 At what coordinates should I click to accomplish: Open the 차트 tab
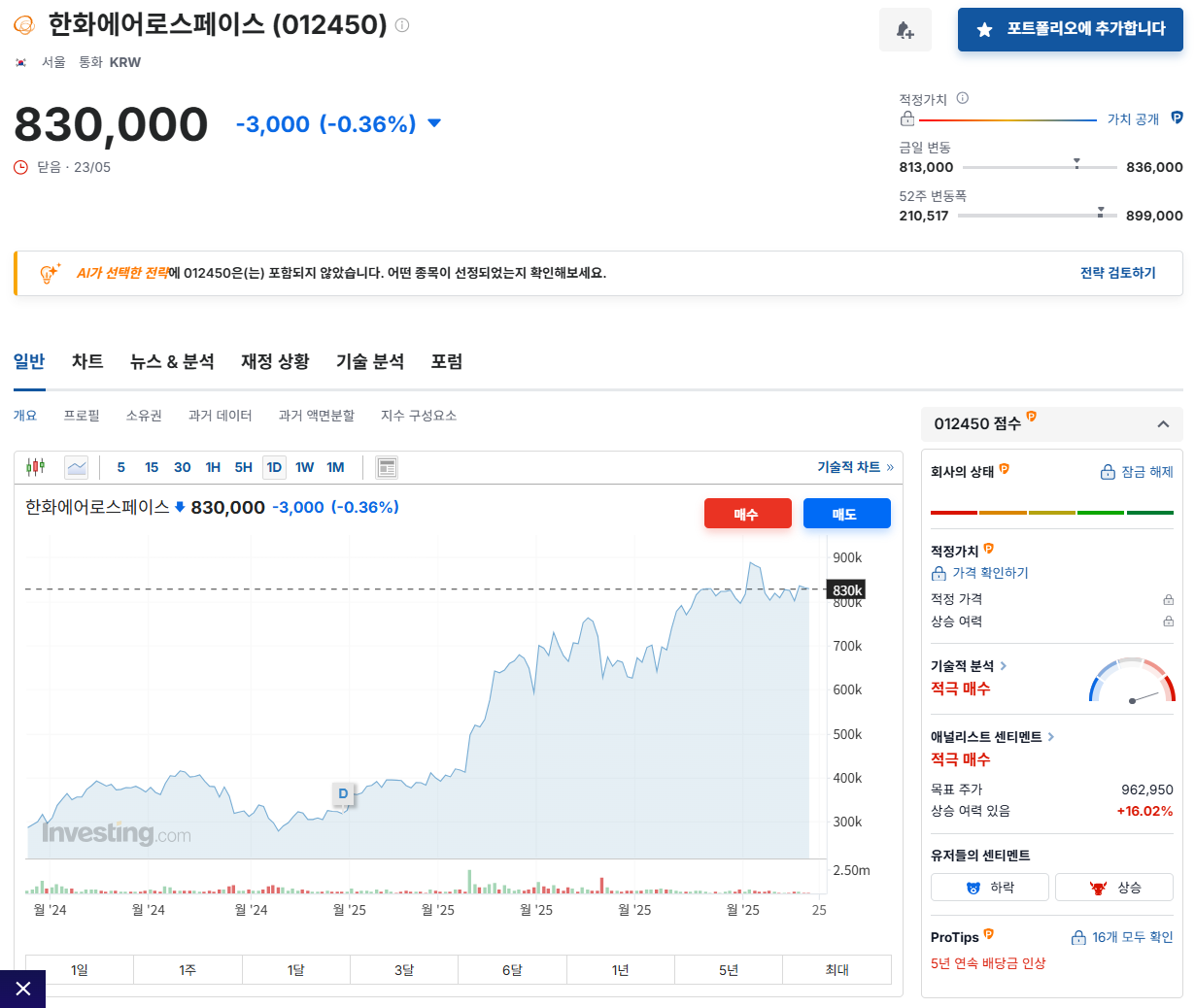tap(87, 361)
